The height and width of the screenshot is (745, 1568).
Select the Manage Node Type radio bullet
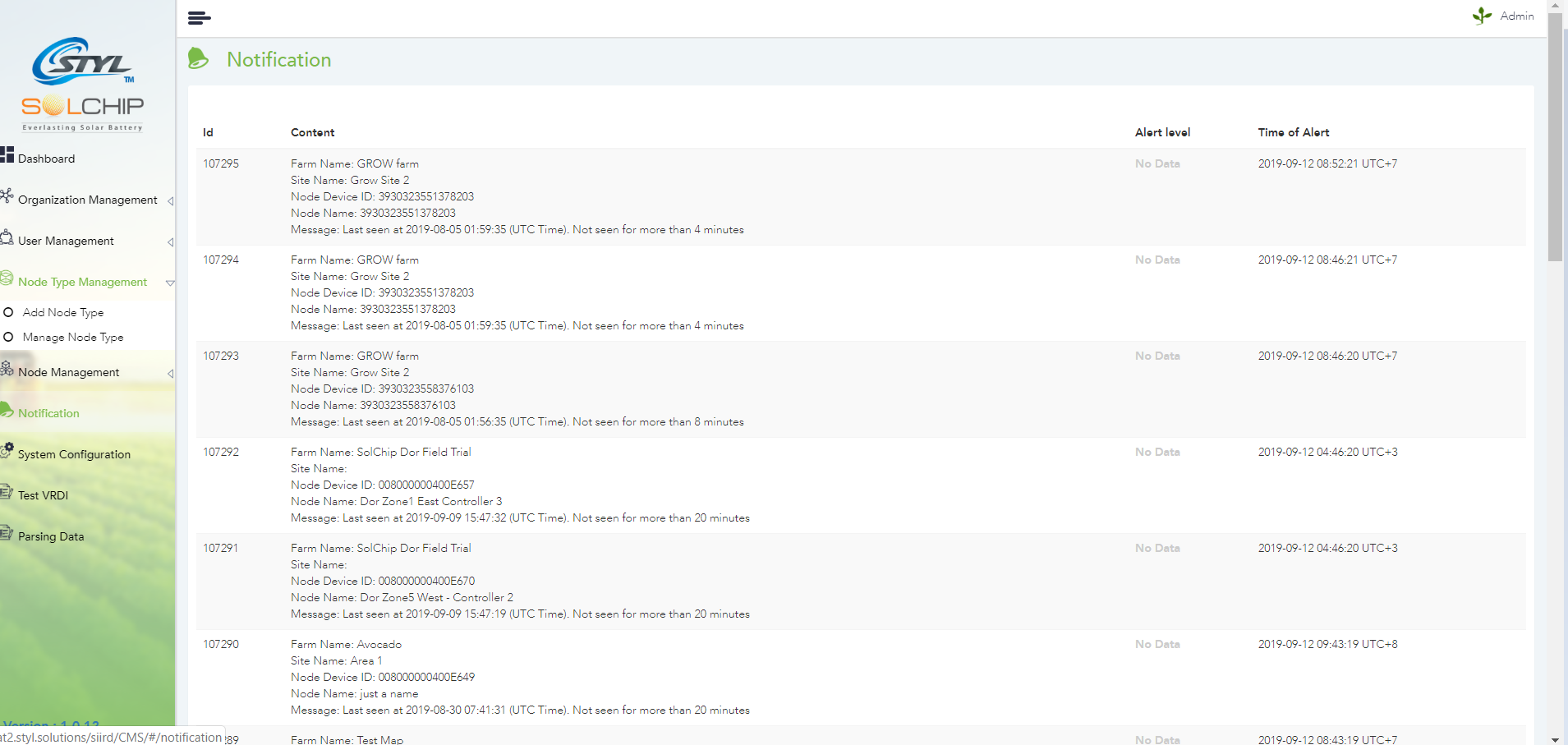tap(9, 337)
